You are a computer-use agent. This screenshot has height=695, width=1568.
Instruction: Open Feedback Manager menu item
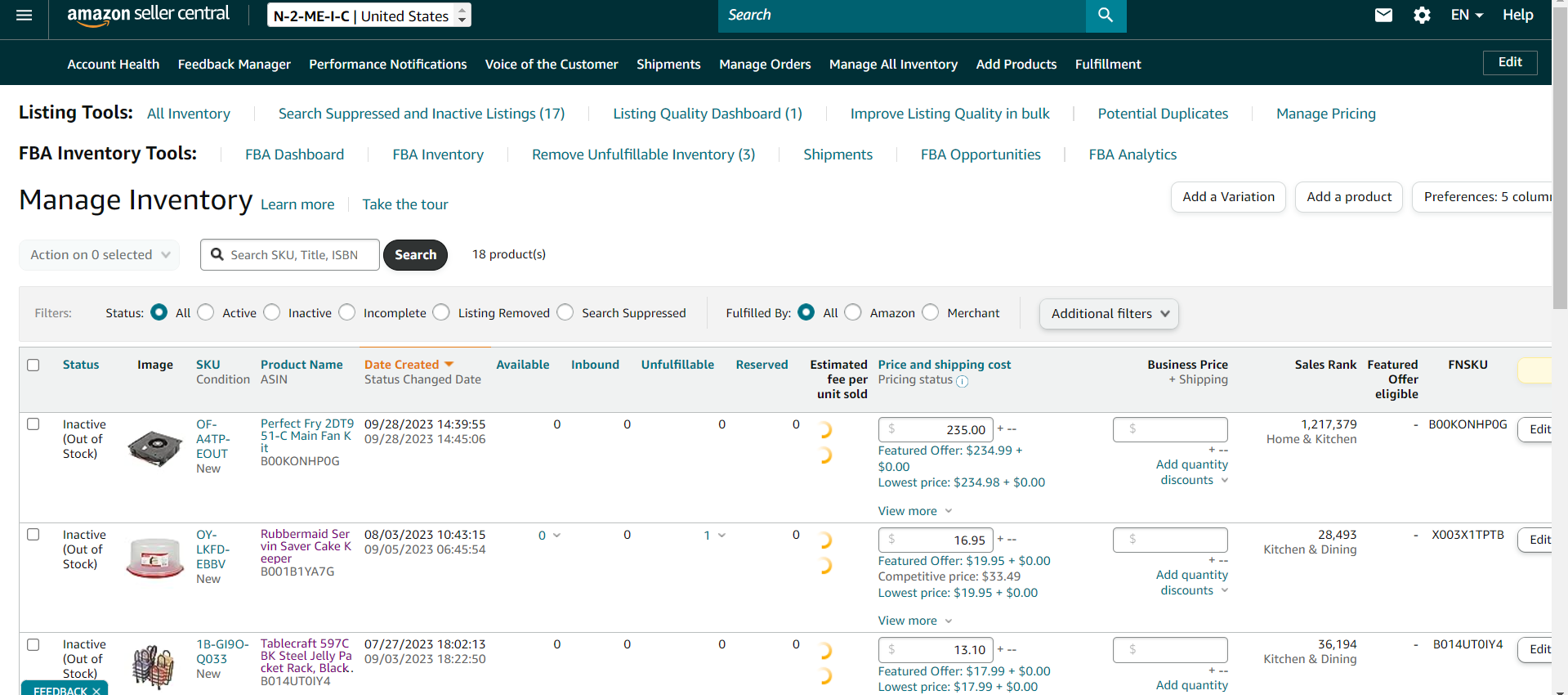(x=235, y=64)
